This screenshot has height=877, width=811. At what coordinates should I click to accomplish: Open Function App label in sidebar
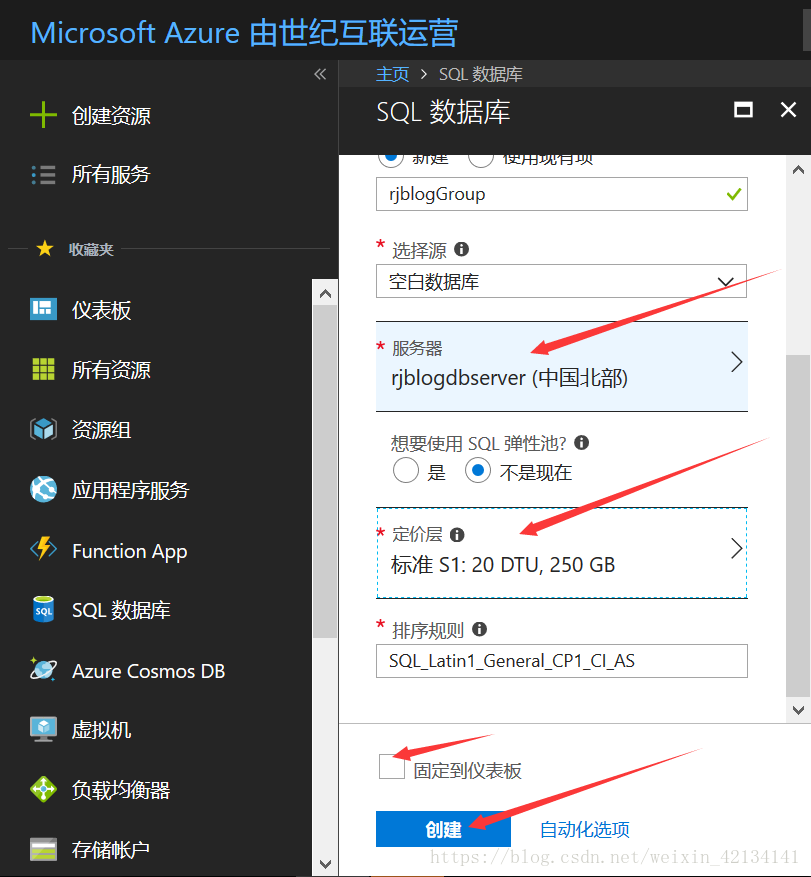(129, 551)
